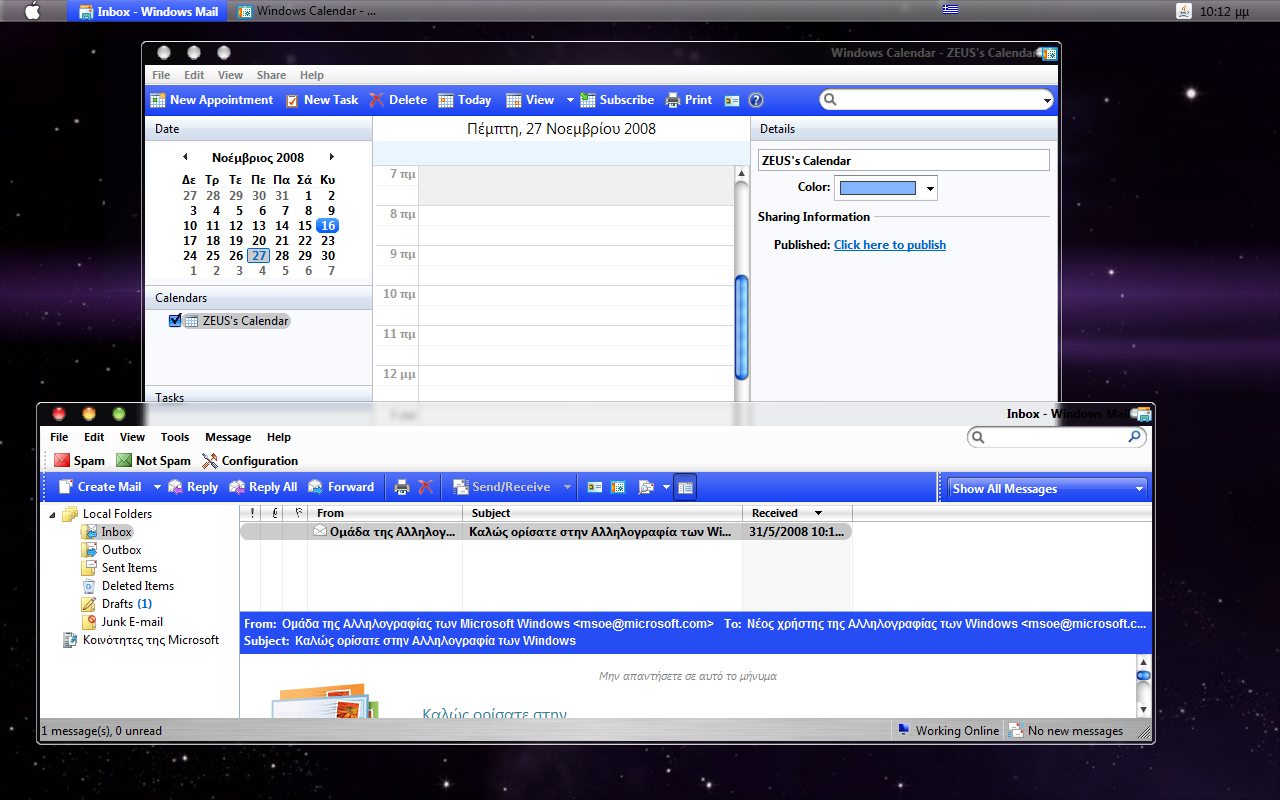Open the Share menu in Windows Calendar
The height and width of the screenshot is (800, 1280).
[271, 75]
